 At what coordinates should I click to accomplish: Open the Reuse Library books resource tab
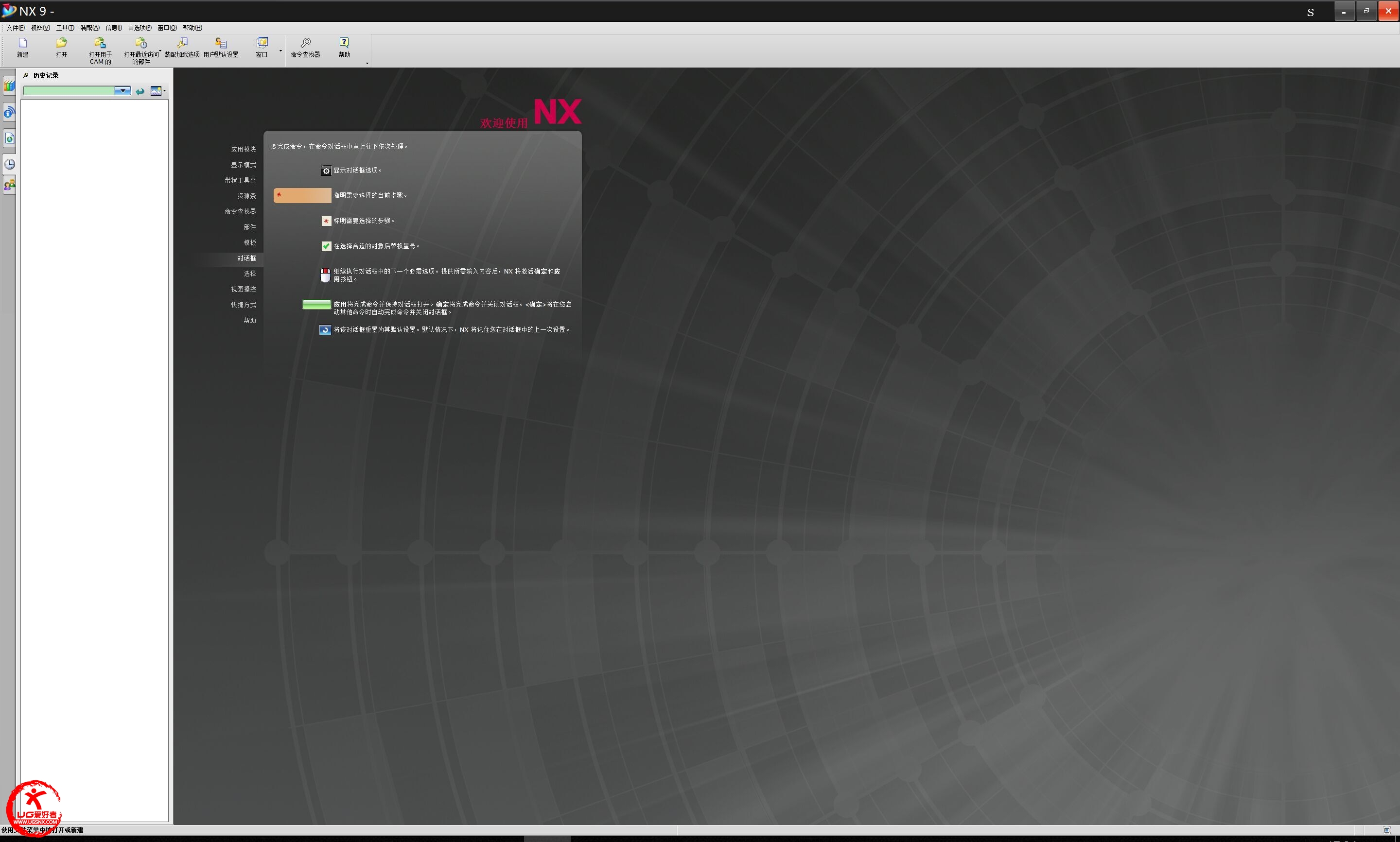click(x=9, y=86)
